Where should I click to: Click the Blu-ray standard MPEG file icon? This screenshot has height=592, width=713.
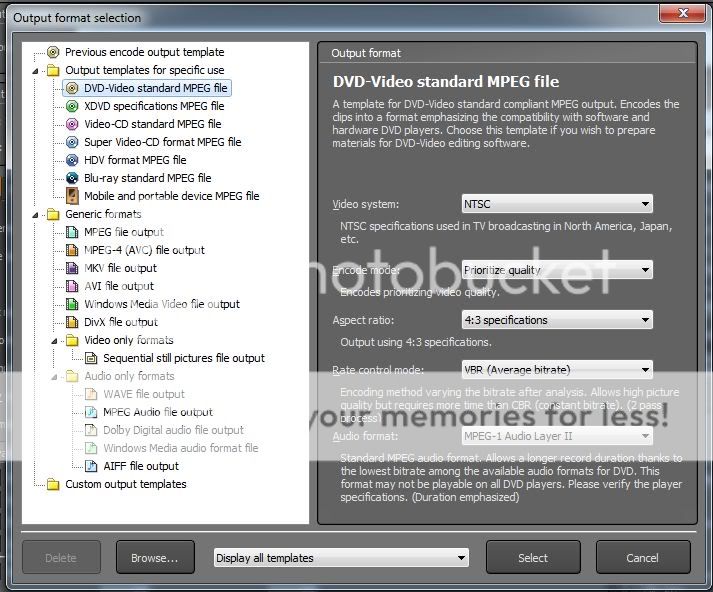tap(72, 178)
